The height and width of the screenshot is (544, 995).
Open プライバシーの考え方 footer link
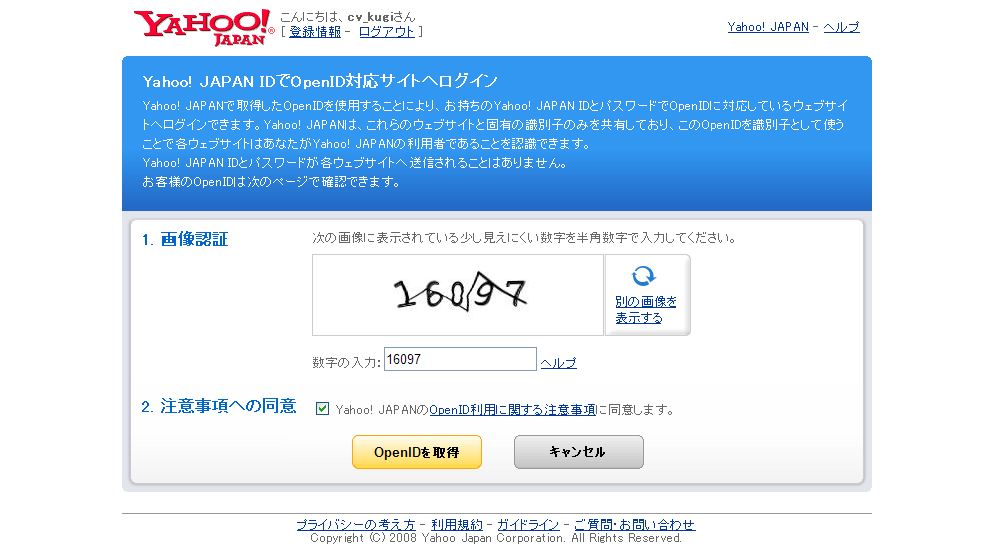(x=355, y=525)
